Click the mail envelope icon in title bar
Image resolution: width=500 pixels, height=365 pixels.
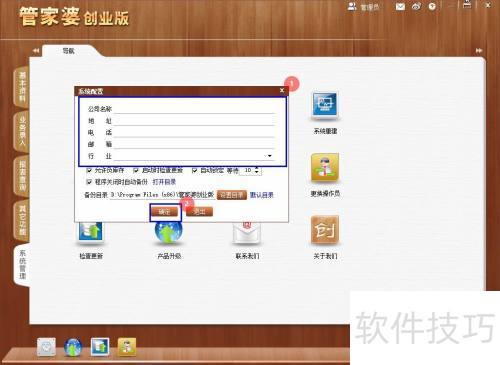point(400,7)
